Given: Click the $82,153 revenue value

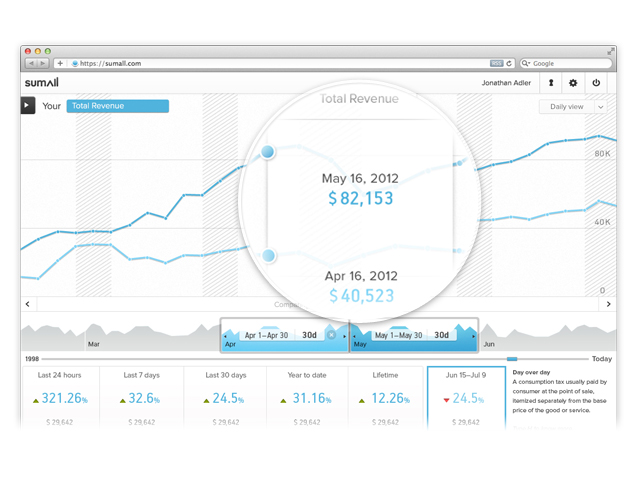Looking at the screenshot, I should click(361, 198).
